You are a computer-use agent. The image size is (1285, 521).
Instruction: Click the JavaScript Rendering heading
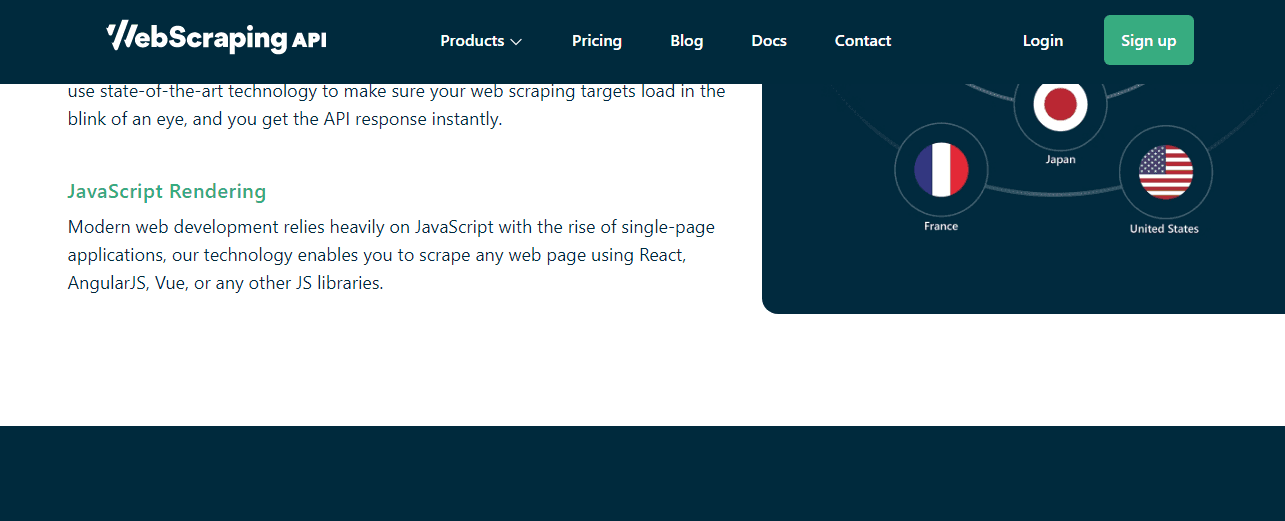point(167,191)
